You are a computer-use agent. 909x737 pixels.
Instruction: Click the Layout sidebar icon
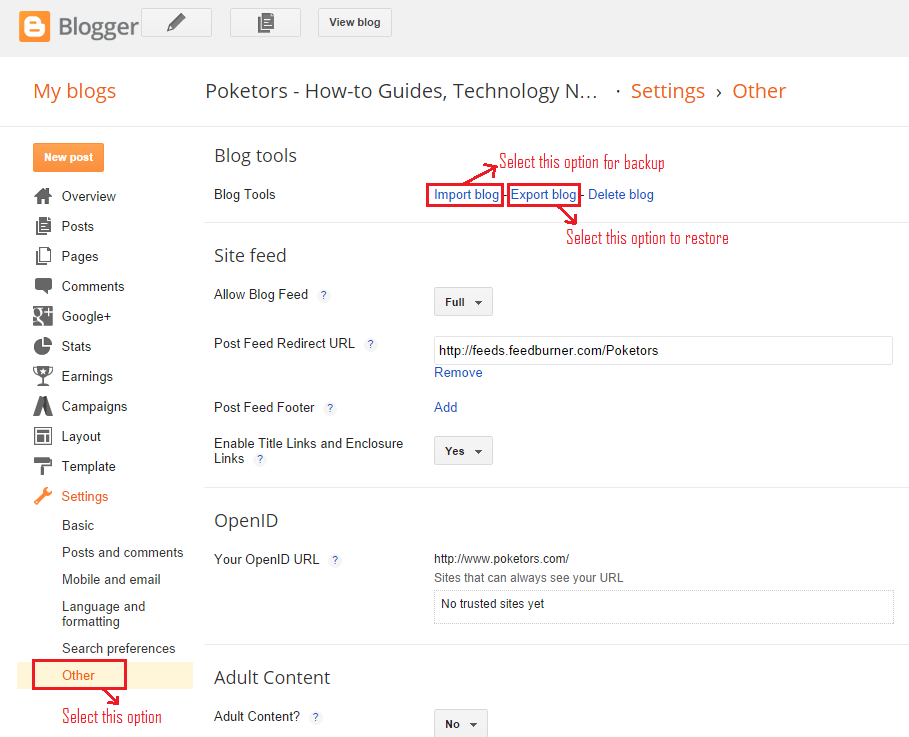point(43,436)
